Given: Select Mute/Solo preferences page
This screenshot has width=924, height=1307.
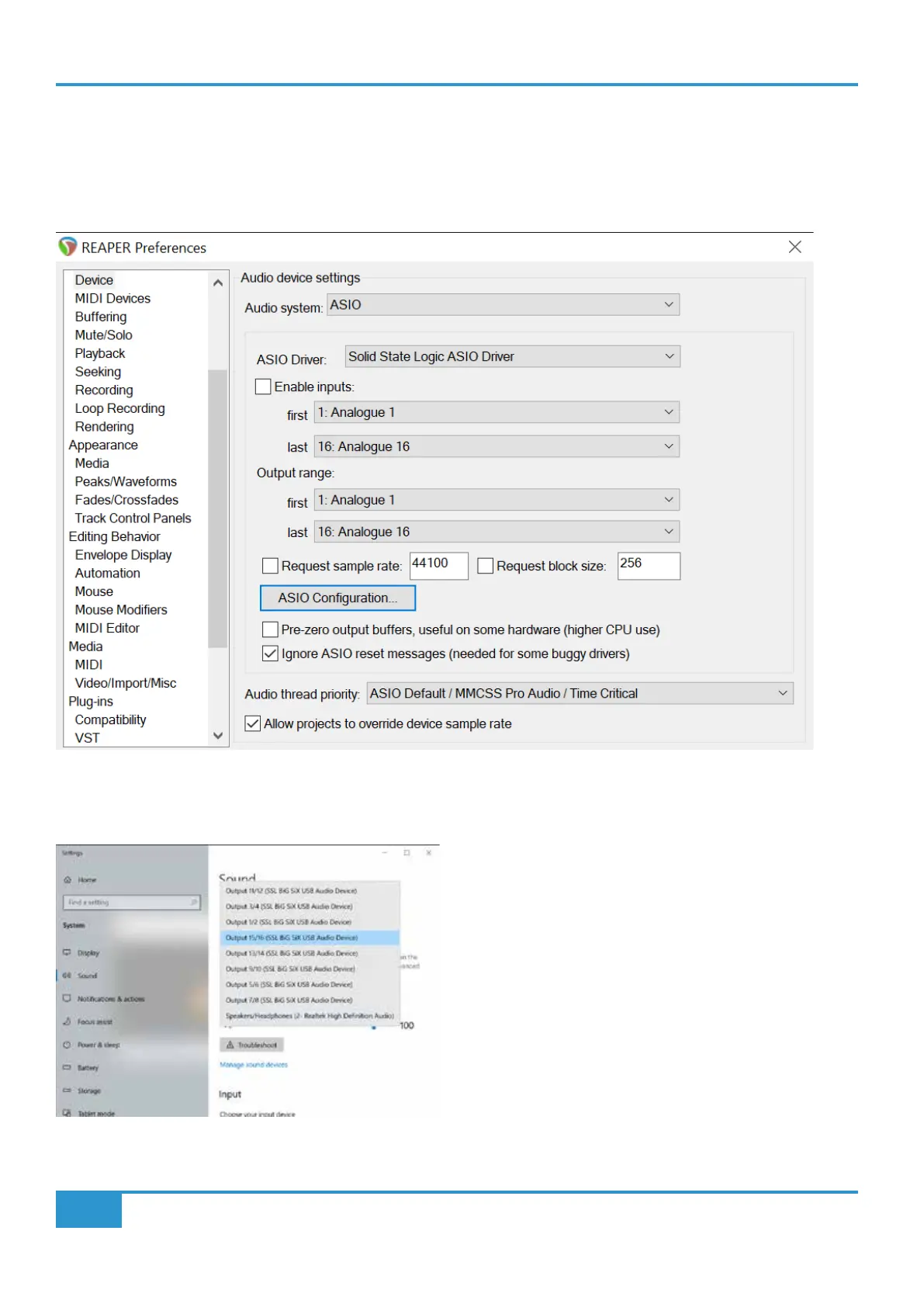Looking at the screenshot, I should pyautogui.click(x=104, y=335).
